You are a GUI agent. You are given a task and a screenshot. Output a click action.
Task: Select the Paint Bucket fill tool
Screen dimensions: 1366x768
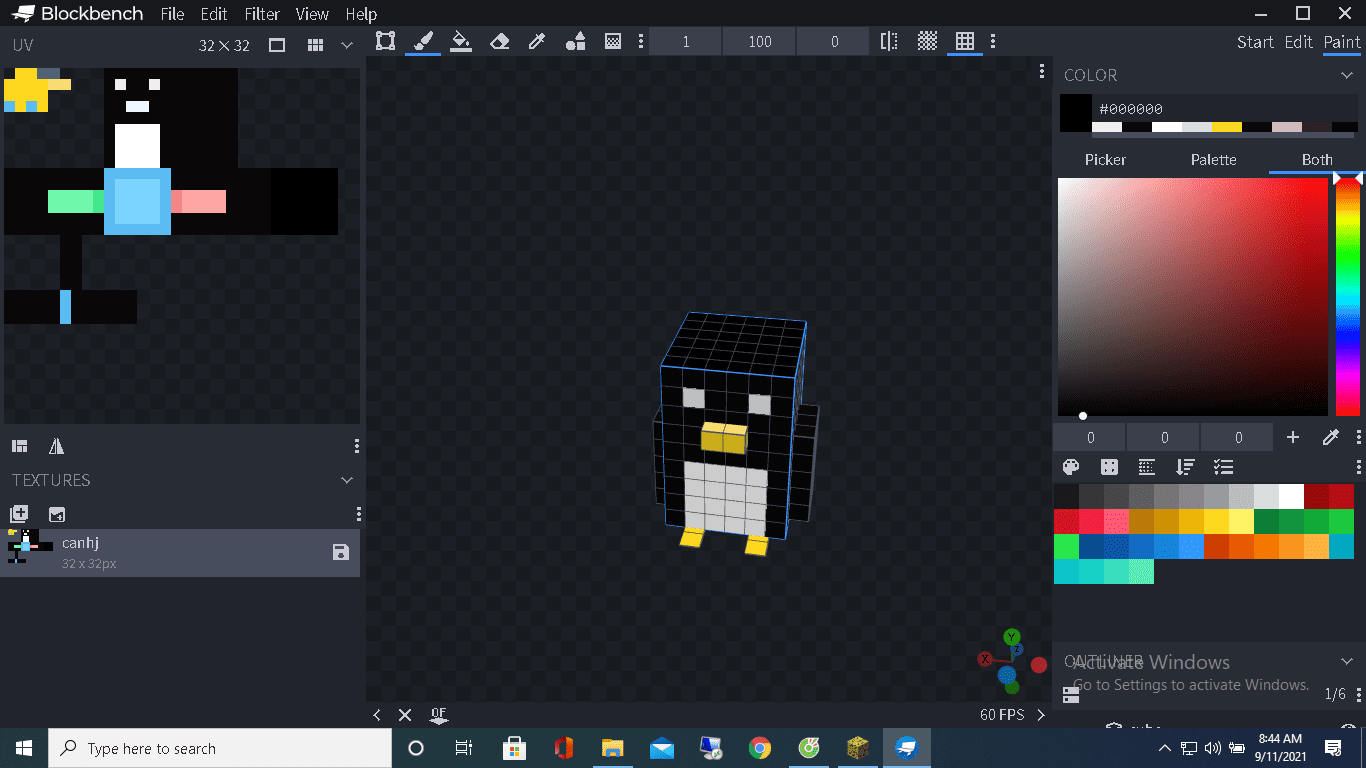pyautogui.click(x=461, y=41)
